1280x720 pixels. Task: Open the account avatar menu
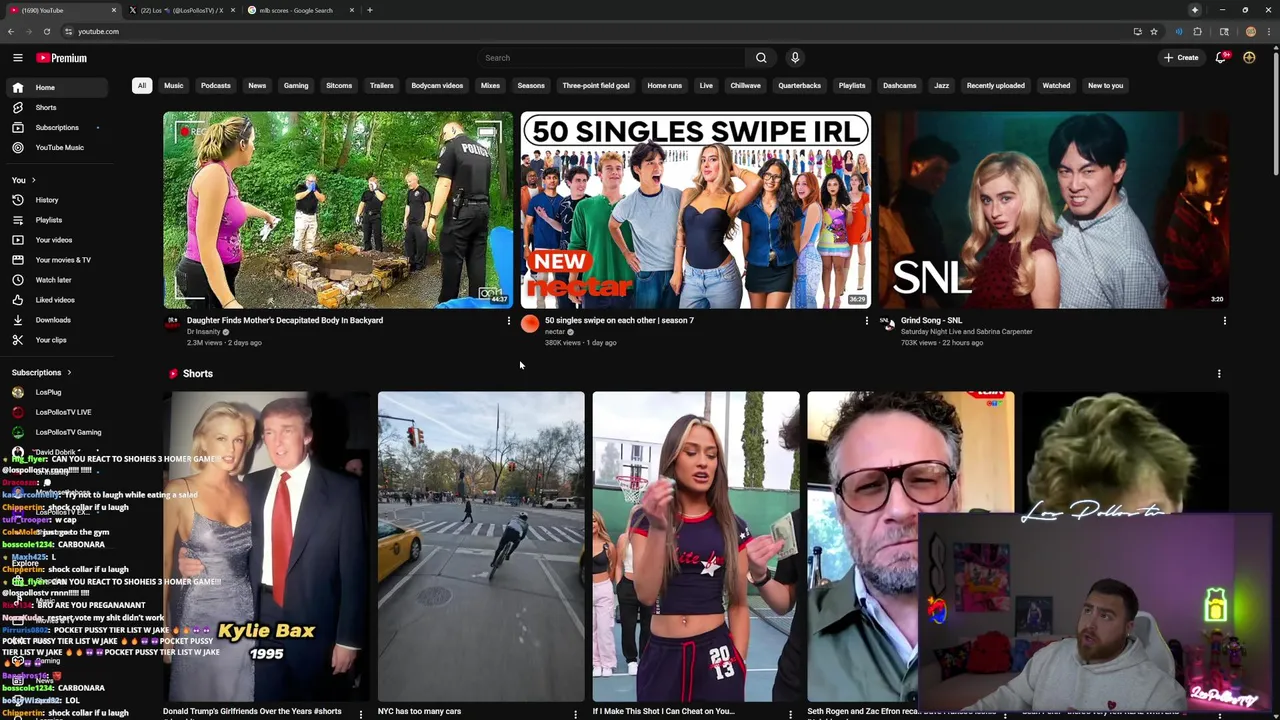click(1249, 58)
